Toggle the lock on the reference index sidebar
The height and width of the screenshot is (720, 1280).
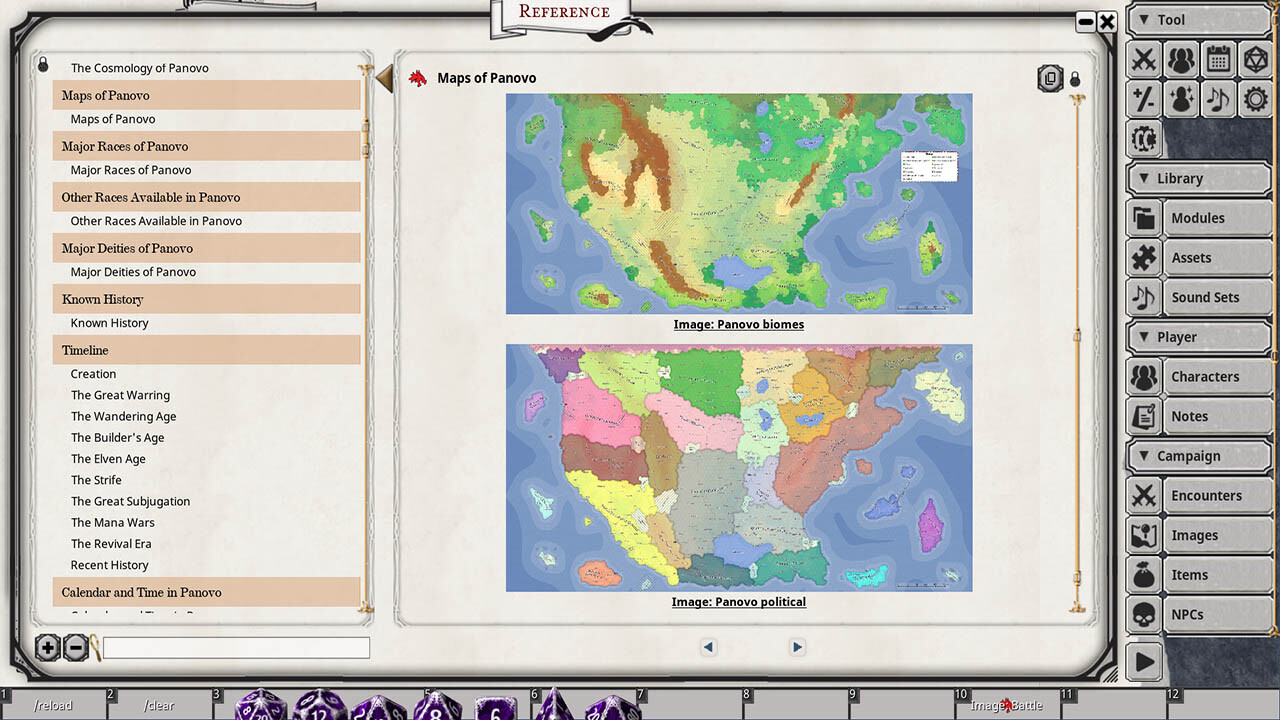[43, 63]
